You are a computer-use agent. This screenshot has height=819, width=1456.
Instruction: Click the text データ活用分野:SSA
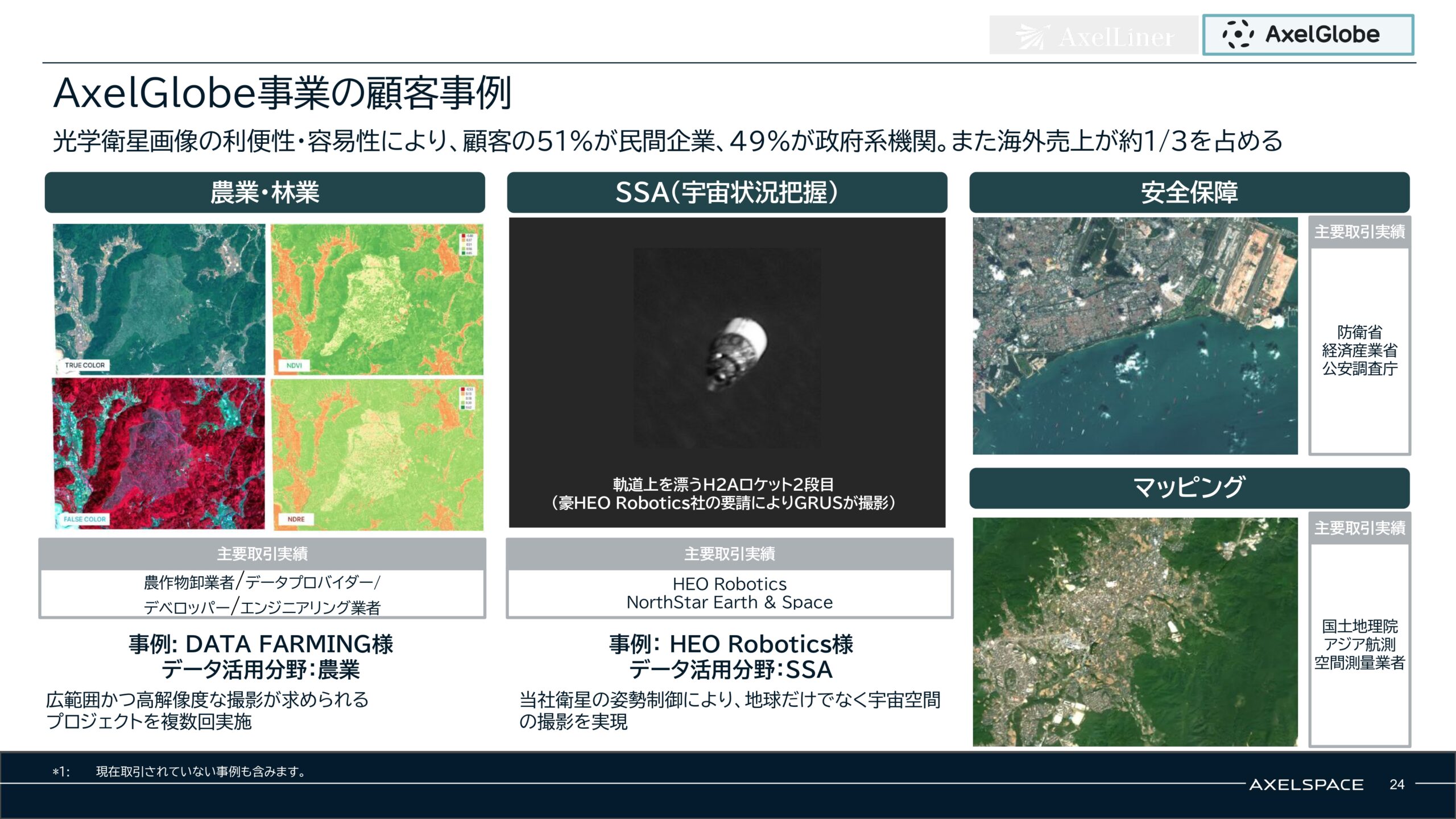[x=731, y=669]
